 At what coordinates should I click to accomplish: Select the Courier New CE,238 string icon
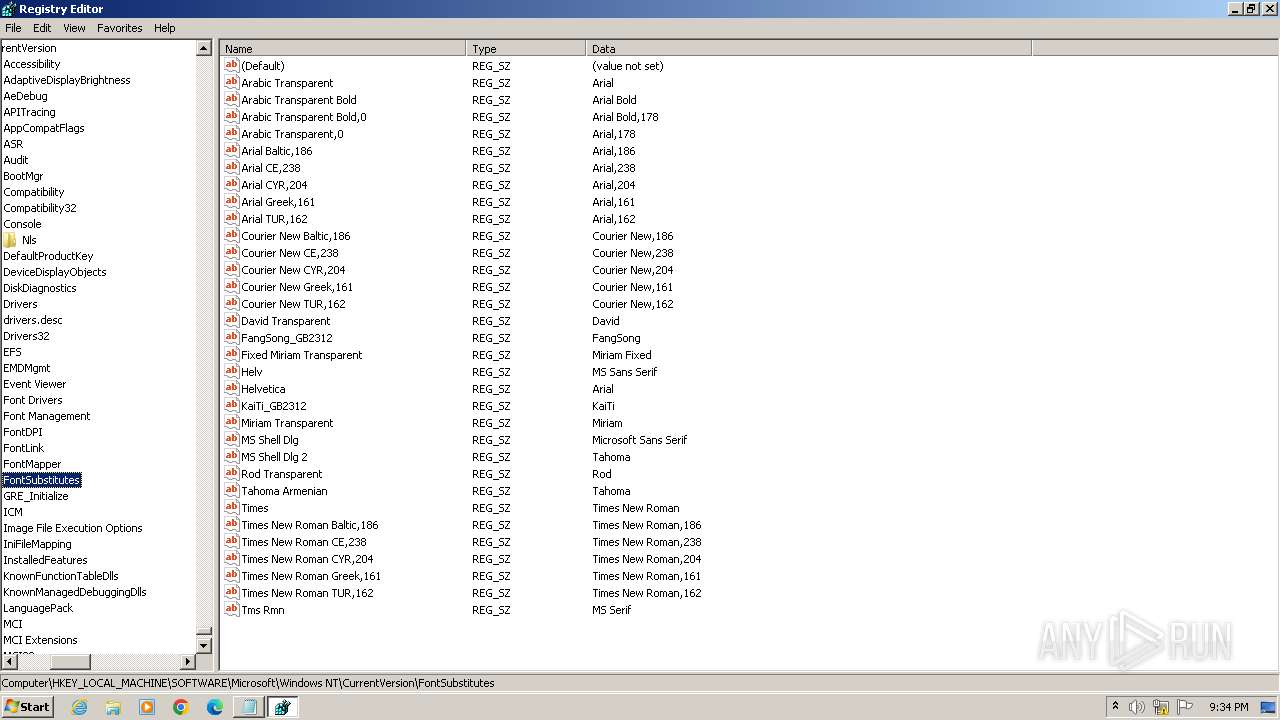point(231,253)
